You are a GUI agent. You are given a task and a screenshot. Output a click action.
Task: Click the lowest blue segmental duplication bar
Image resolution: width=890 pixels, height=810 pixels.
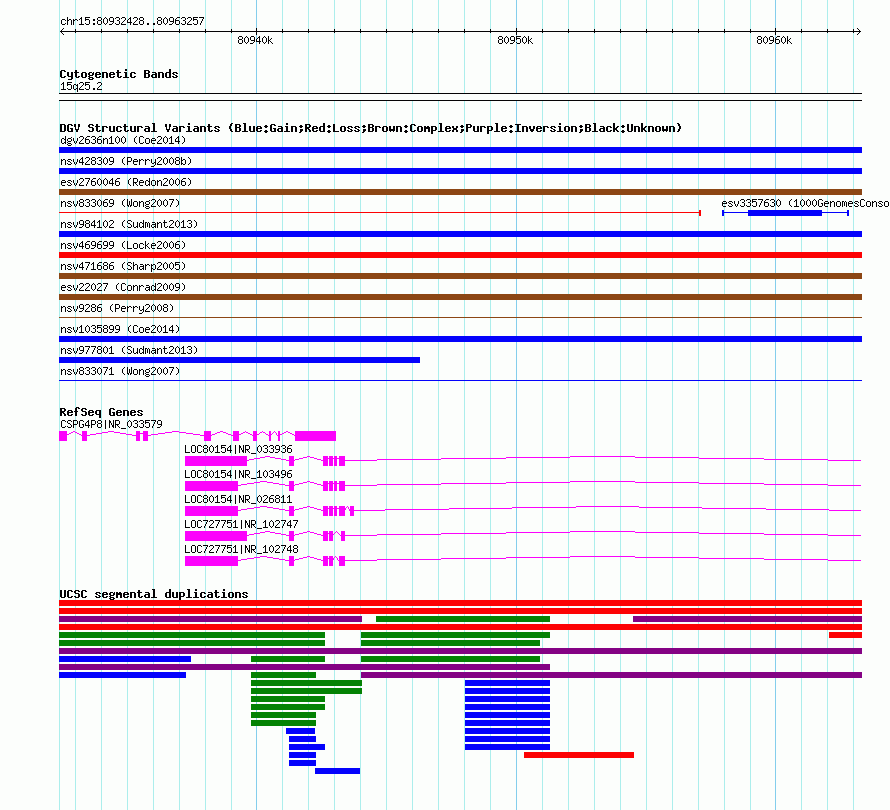point(337,771)
